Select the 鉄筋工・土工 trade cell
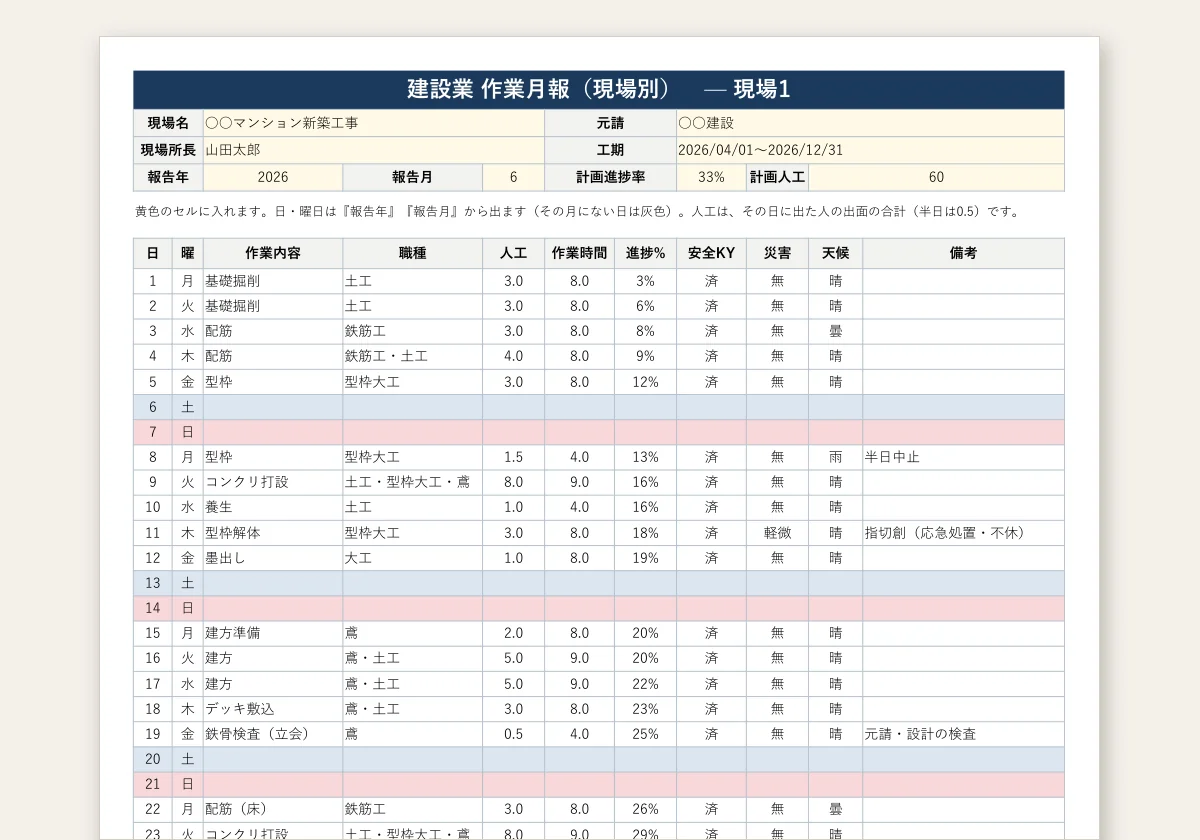The image size is (1200, 840). (413, 356)
